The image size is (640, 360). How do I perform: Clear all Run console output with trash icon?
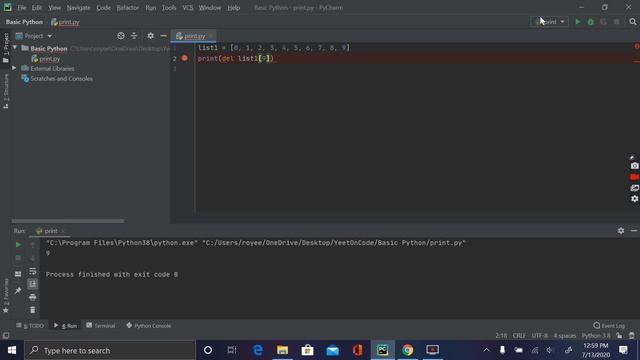point(33,310)
